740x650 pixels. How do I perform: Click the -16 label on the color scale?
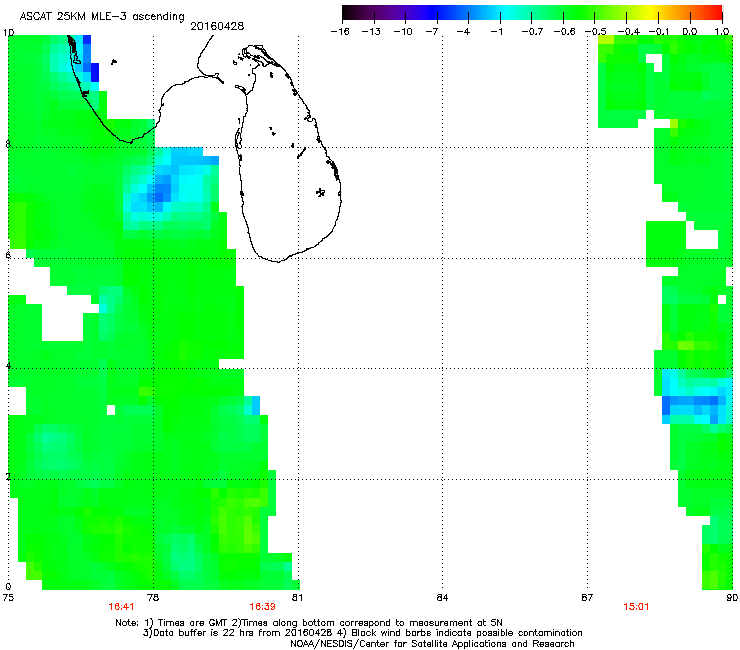click(x=340, y=32)
